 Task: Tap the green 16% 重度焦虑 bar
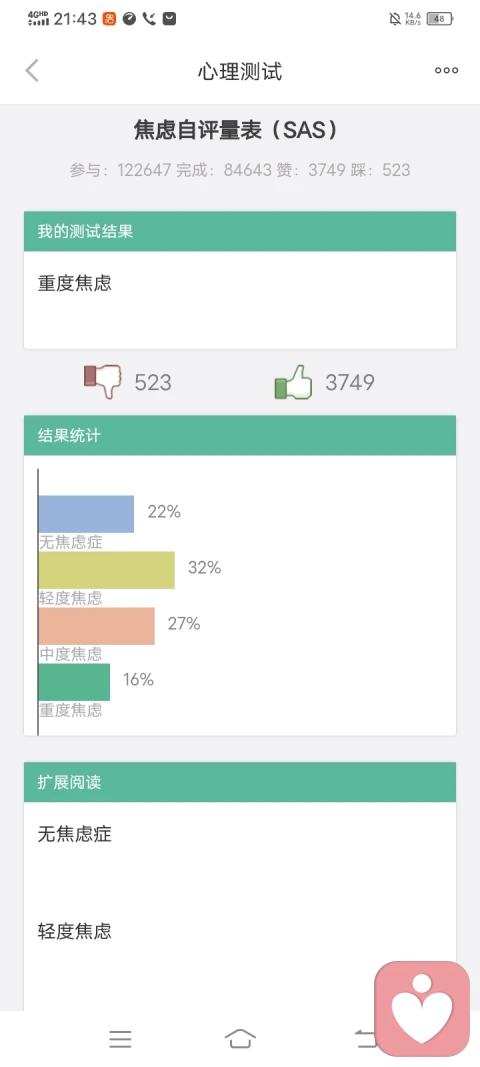click(74, 682)
